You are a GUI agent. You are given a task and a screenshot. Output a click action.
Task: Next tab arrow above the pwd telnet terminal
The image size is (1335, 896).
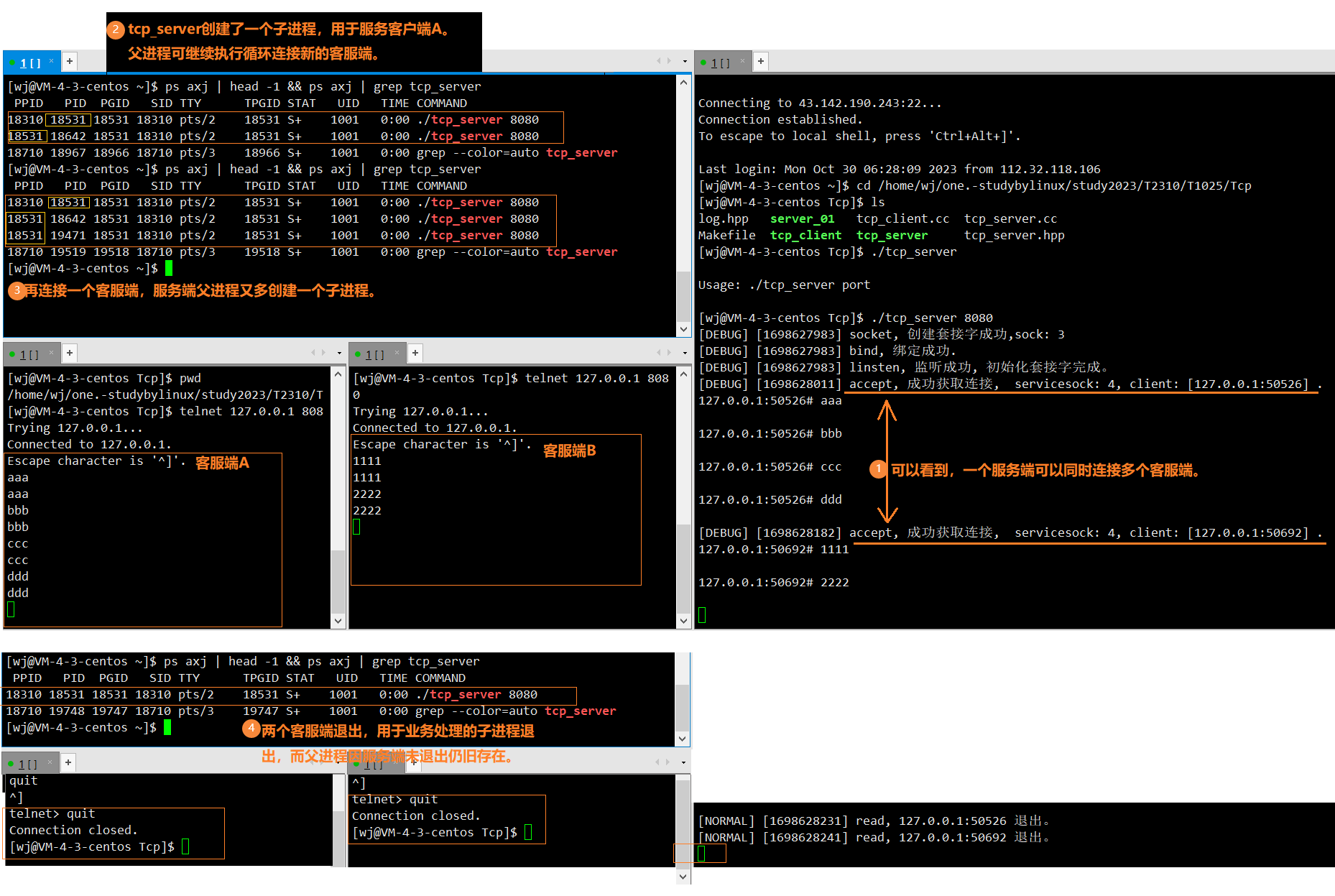(x=325, y=353)
